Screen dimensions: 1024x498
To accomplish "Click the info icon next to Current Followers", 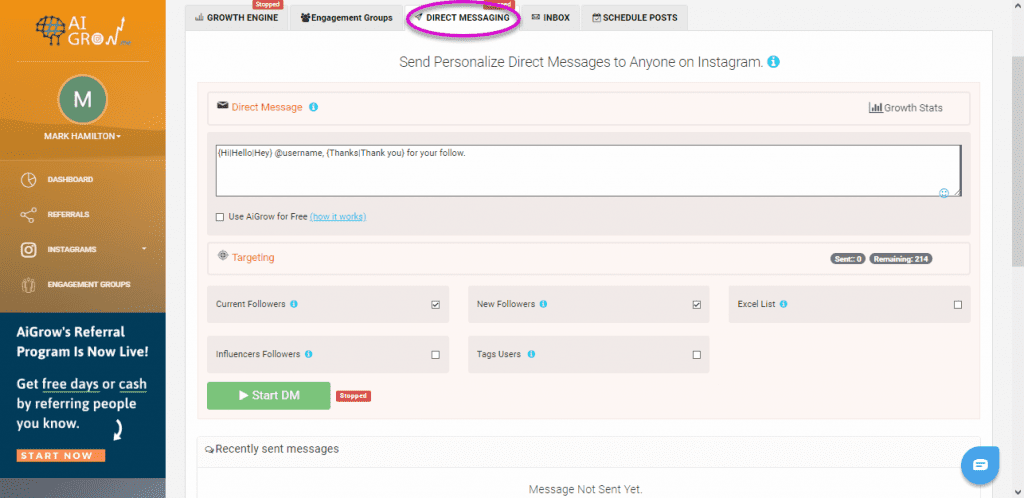I will (x=294, y=304).
